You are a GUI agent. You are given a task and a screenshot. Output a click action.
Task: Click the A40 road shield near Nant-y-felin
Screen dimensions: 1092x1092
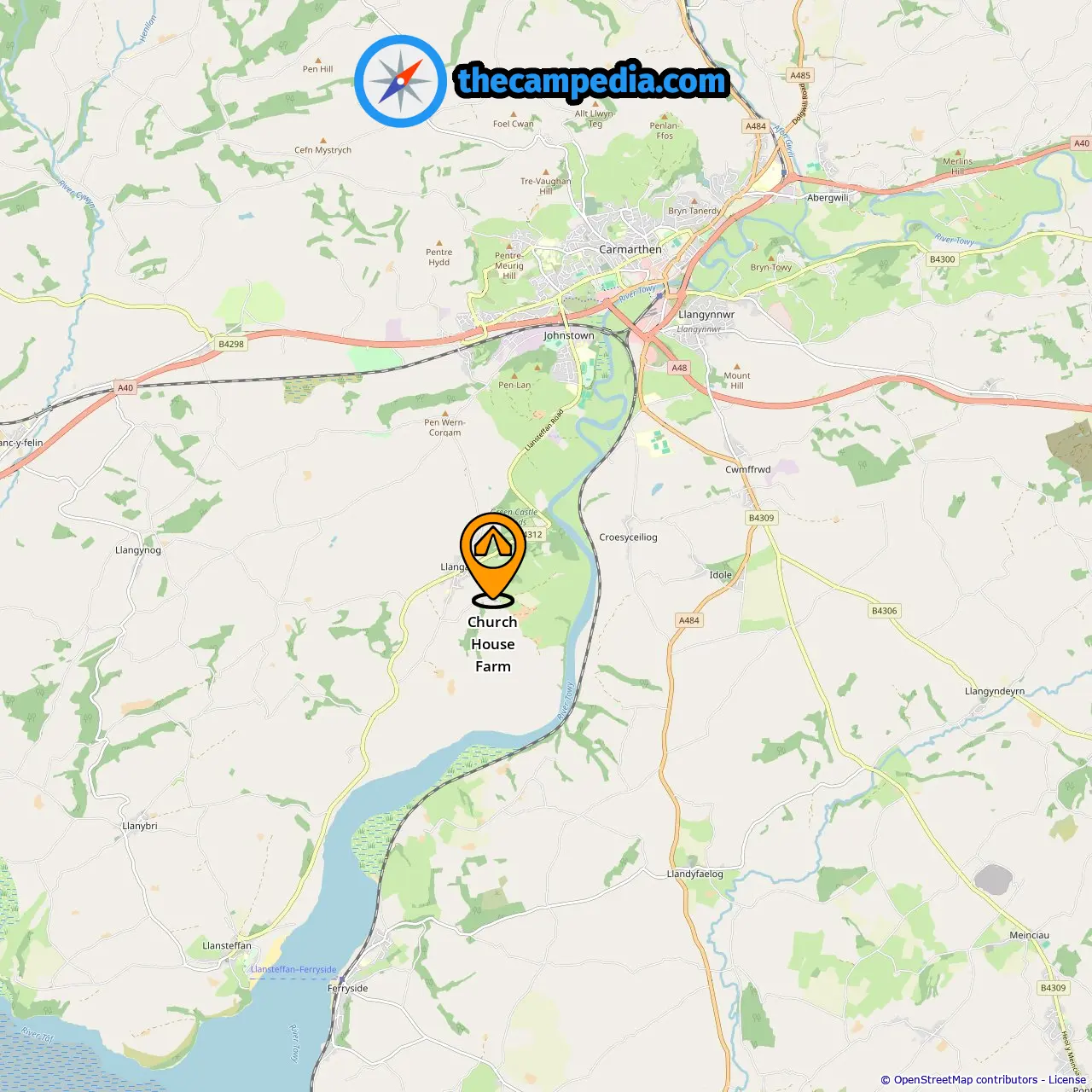(125, 387)
